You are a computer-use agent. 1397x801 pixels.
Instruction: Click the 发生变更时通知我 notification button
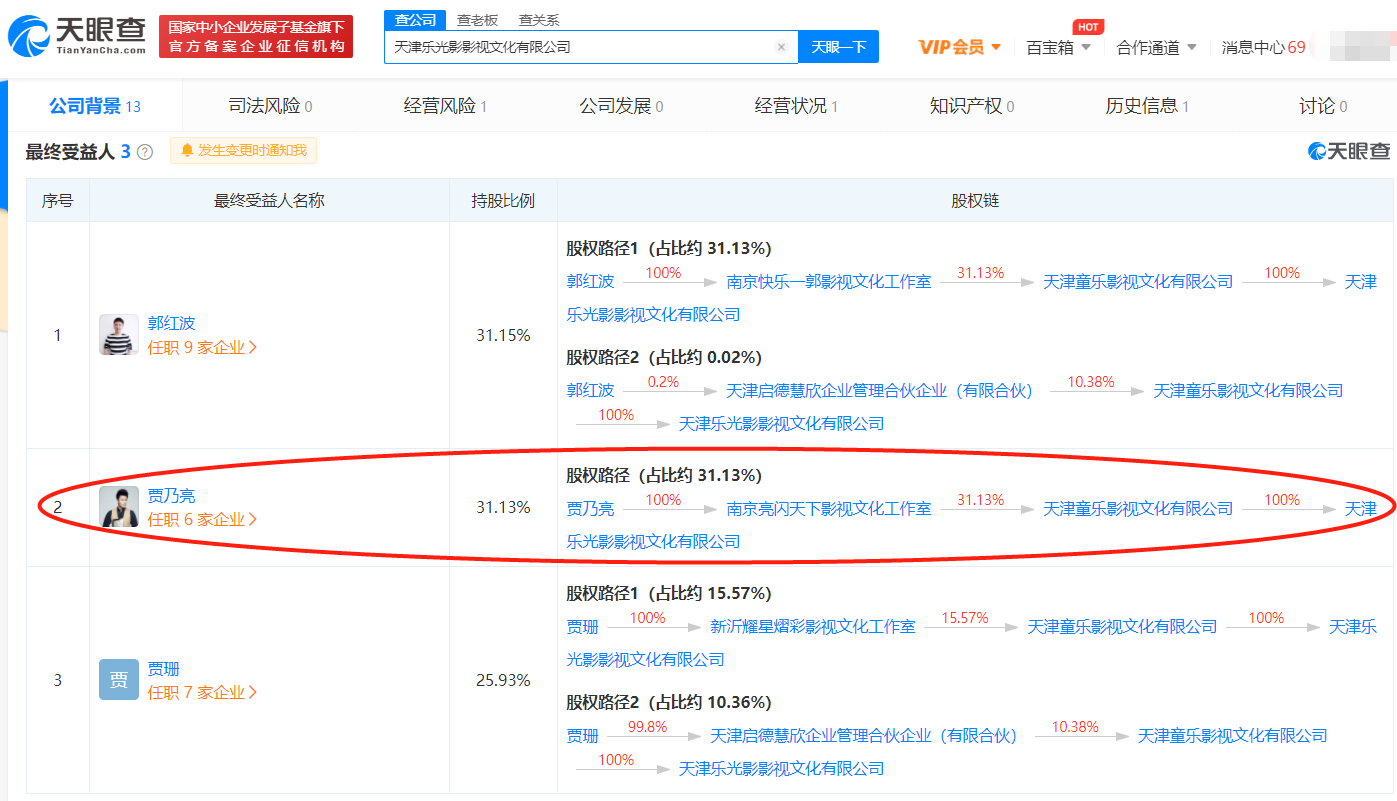pos(243,151)
